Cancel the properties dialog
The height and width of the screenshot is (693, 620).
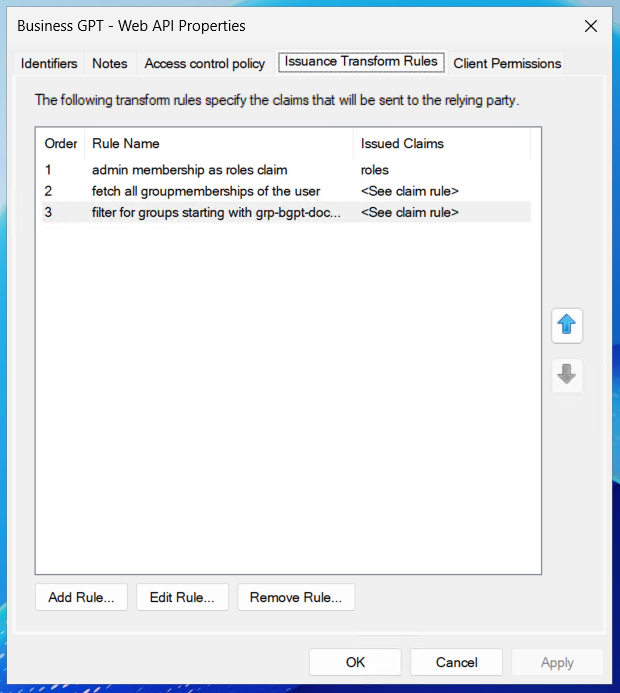pos(456,662)
